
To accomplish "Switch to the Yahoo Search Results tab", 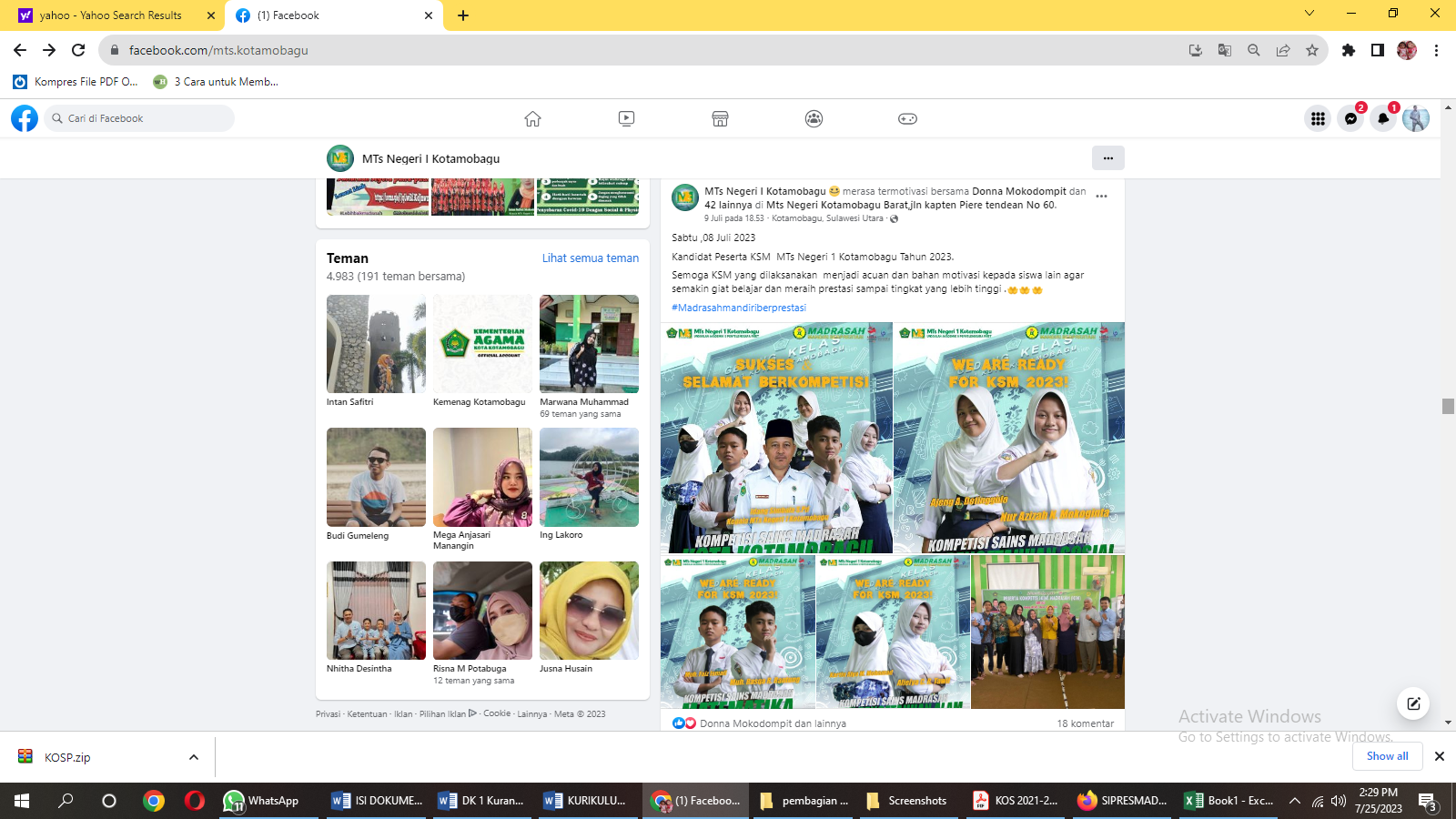I will [111, 15].
